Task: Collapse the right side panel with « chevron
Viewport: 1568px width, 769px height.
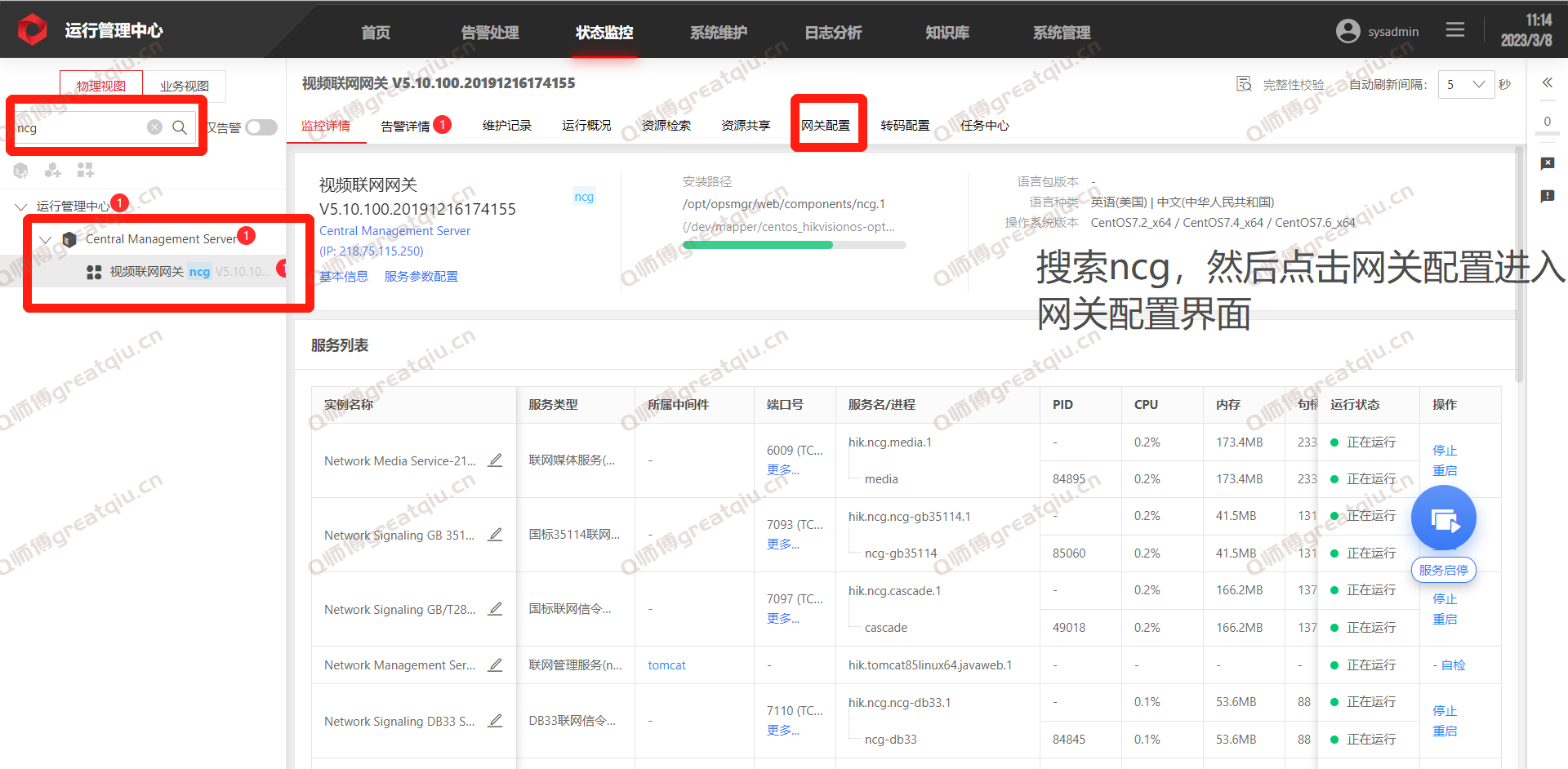Action: coord(1548,82)
